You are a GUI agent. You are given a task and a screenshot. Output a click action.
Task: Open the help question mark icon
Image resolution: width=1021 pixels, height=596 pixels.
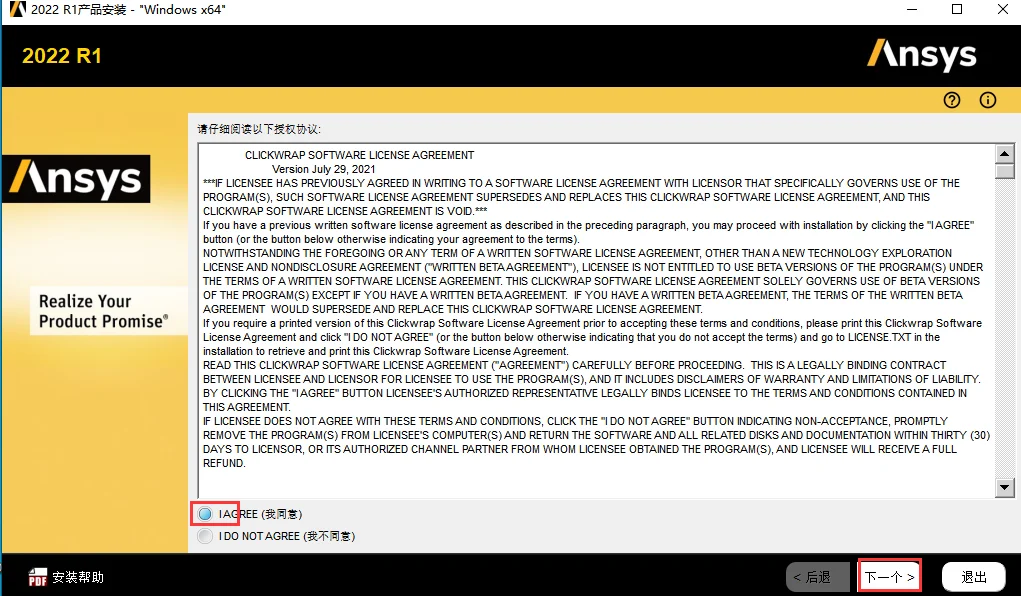tap(951, 100)
